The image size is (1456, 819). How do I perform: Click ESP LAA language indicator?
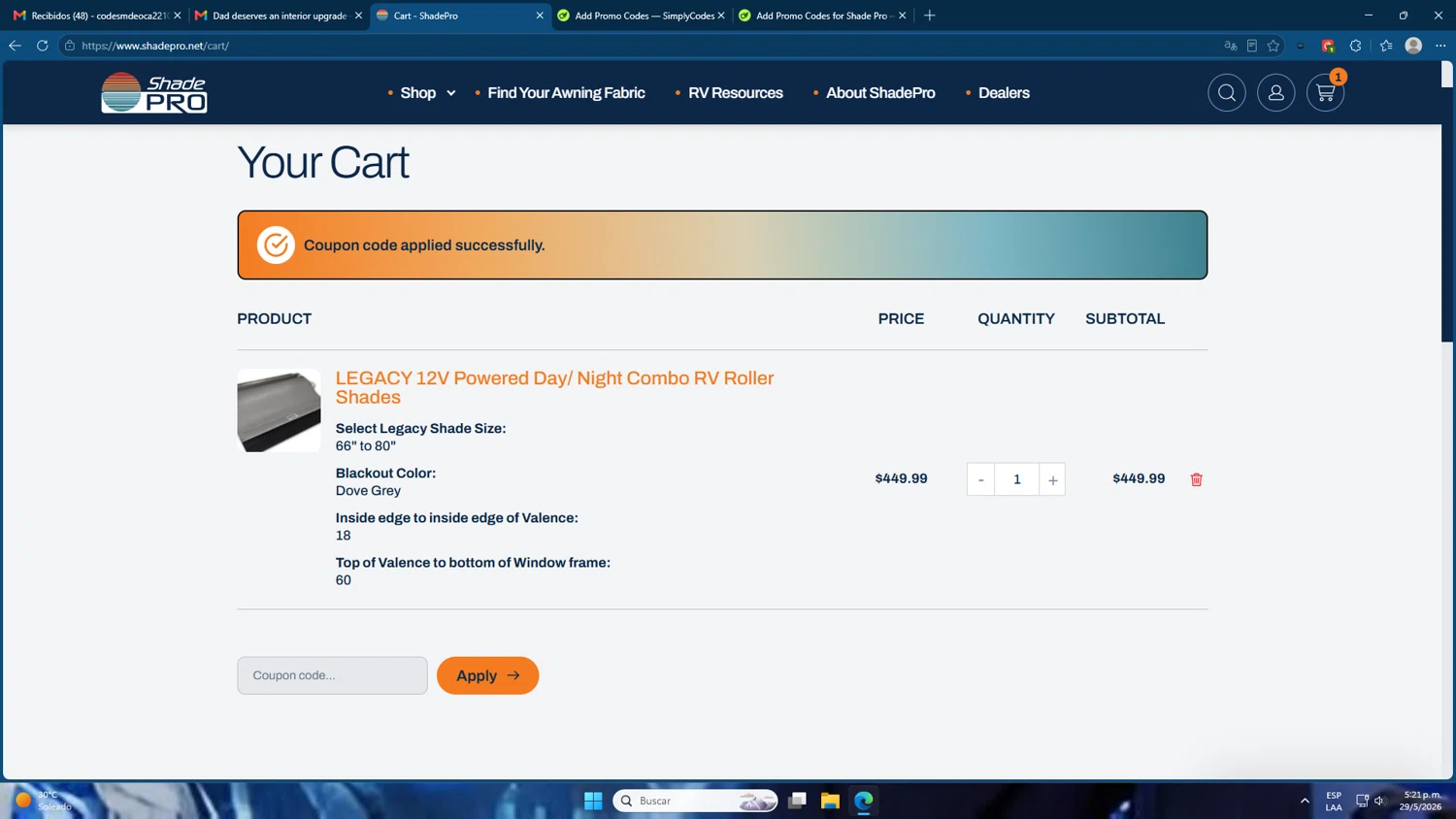tap(1334, 801)
